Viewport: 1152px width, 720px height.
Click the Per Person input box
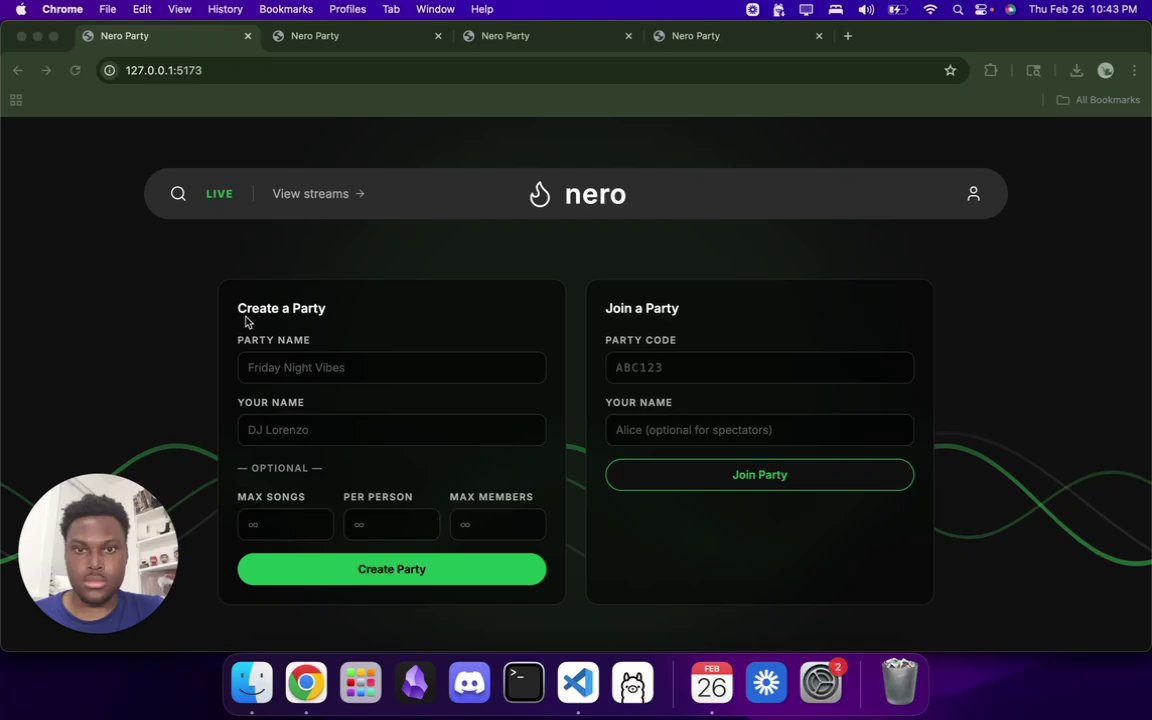392,525
